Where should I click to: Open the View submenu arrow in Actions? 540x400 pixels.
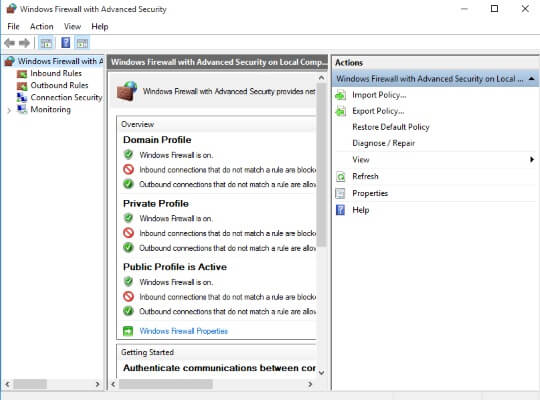tap(532, 160)
